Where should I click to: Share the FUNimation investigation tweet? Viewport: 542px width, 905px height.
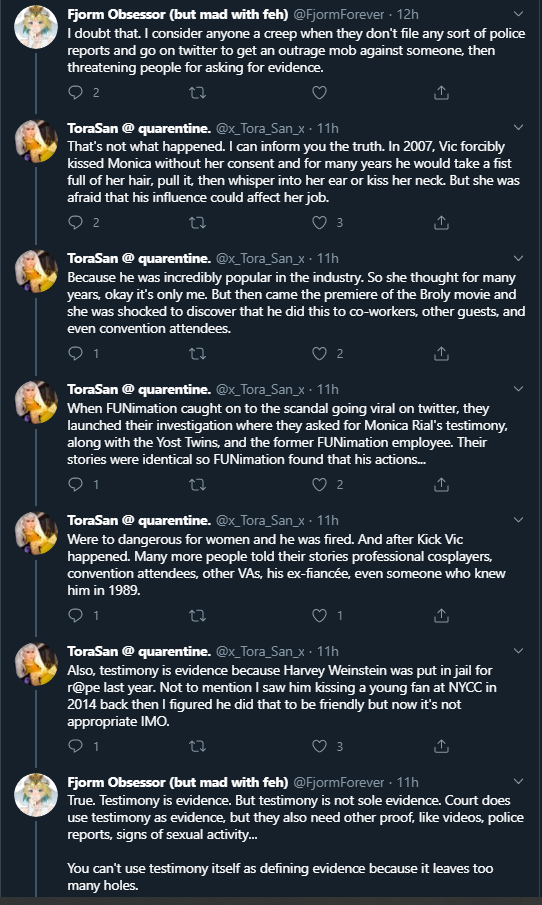point(441,484)
